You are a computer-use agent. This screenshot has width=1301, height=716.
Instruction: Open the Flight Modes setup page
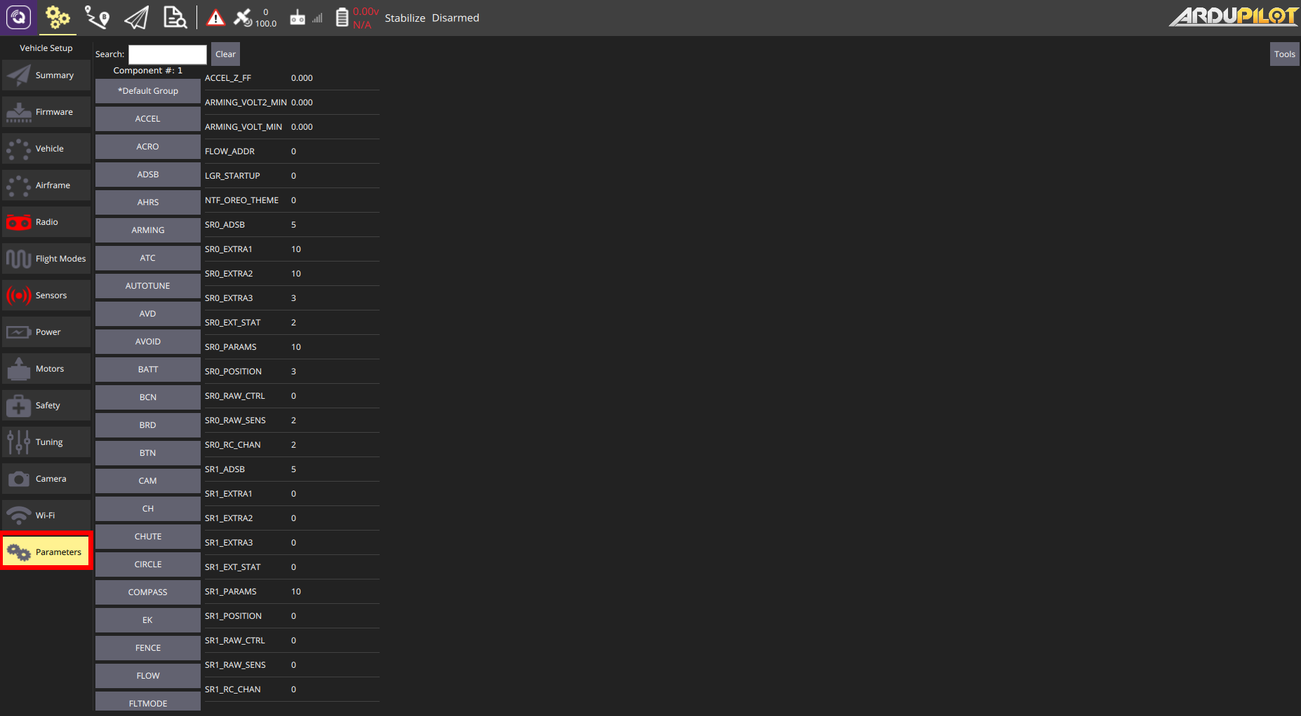(46, 258)
